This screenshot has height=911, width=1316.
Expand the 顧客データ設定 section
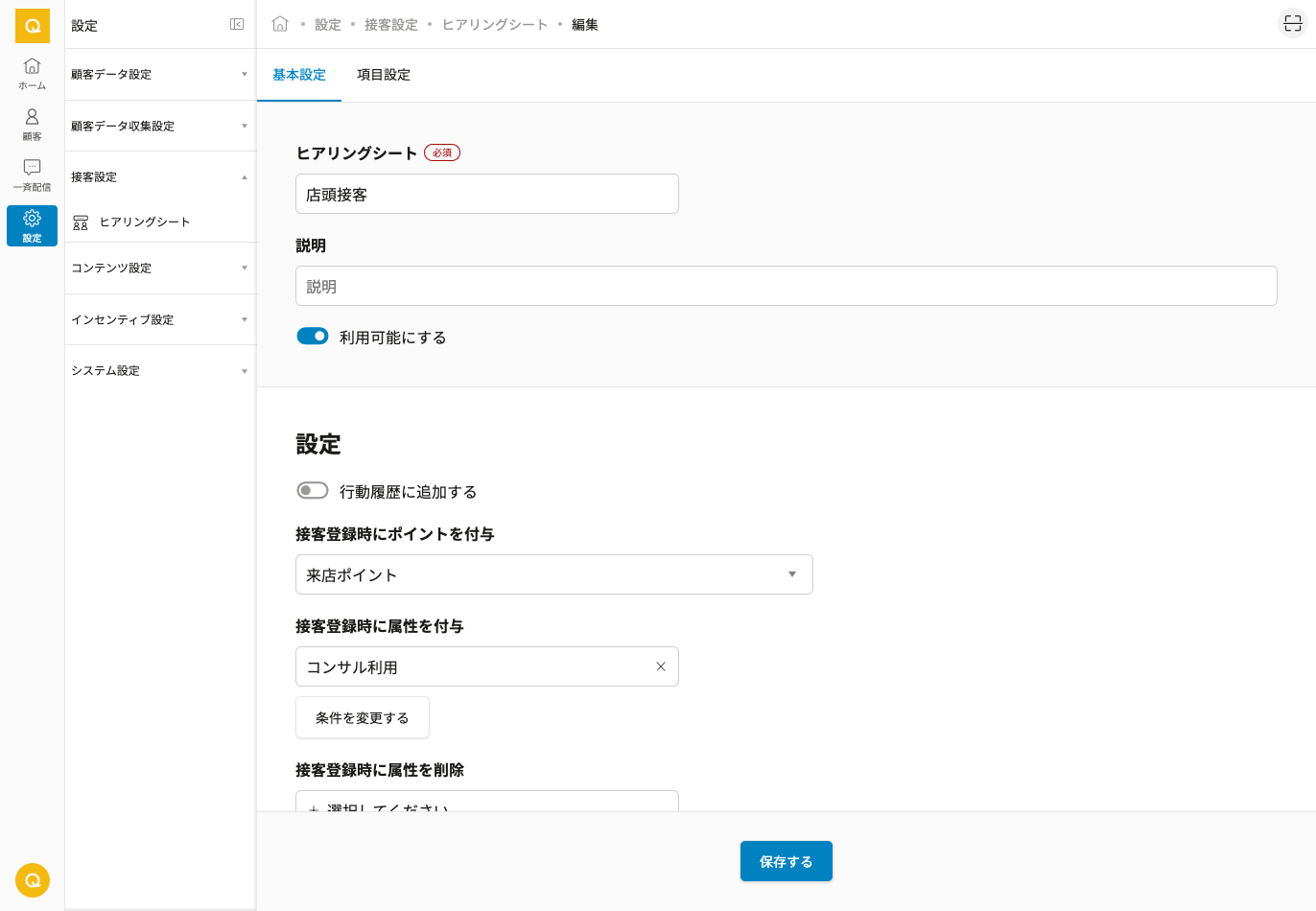click(159, 74)
